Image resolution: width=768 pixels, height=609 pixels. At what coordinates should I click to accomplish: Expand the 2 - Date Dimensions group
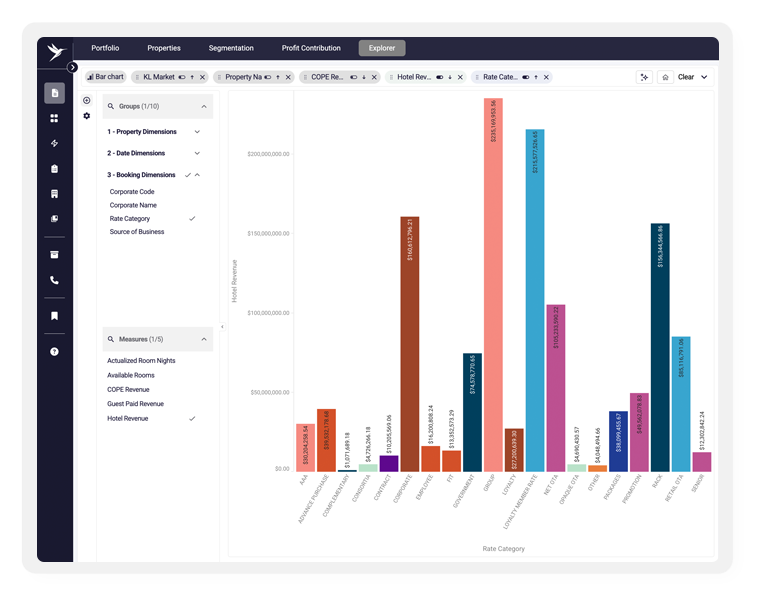[197, 153]
